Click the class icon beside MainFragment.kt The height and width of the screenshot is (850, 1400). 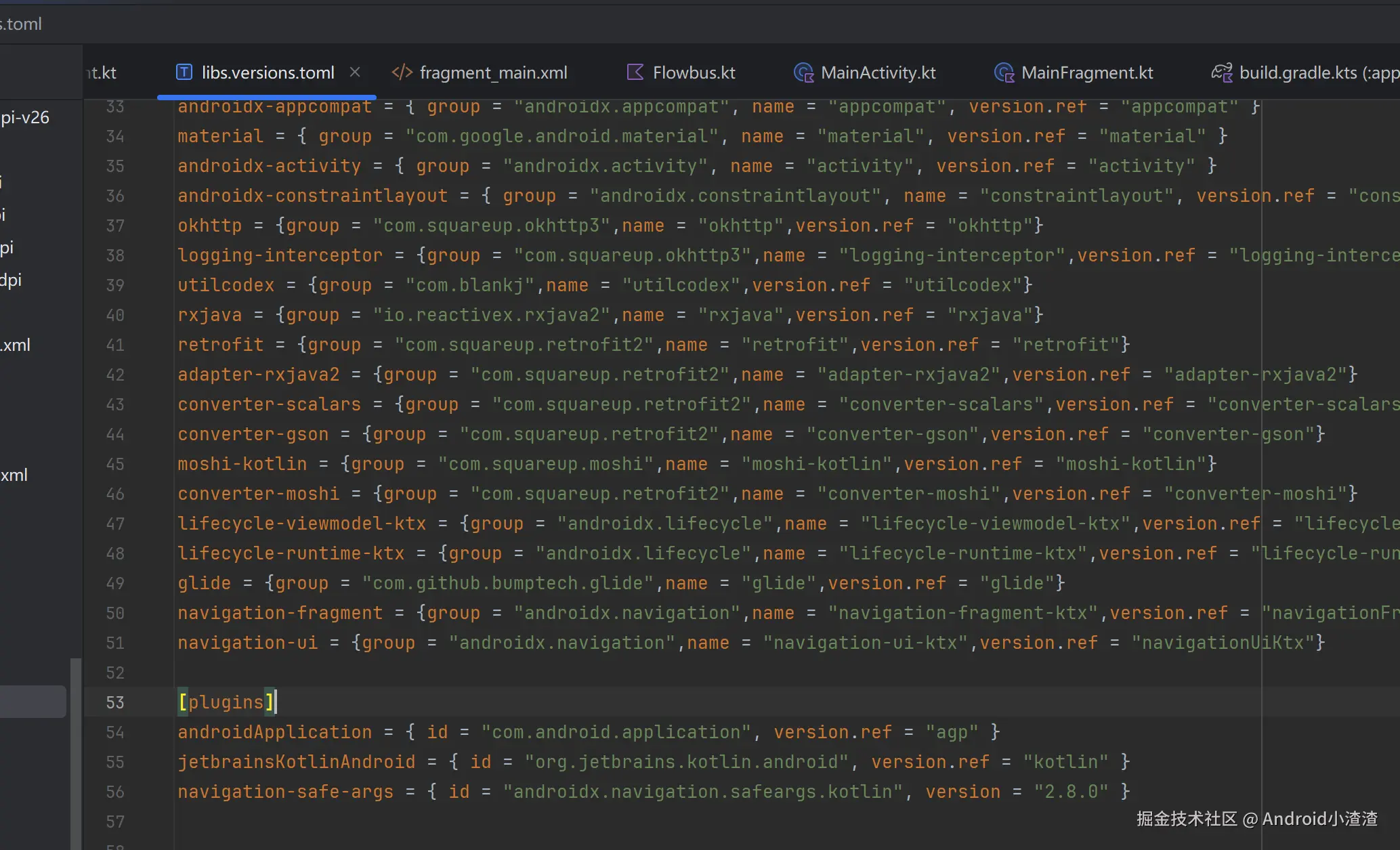(x=1004, y=72)
